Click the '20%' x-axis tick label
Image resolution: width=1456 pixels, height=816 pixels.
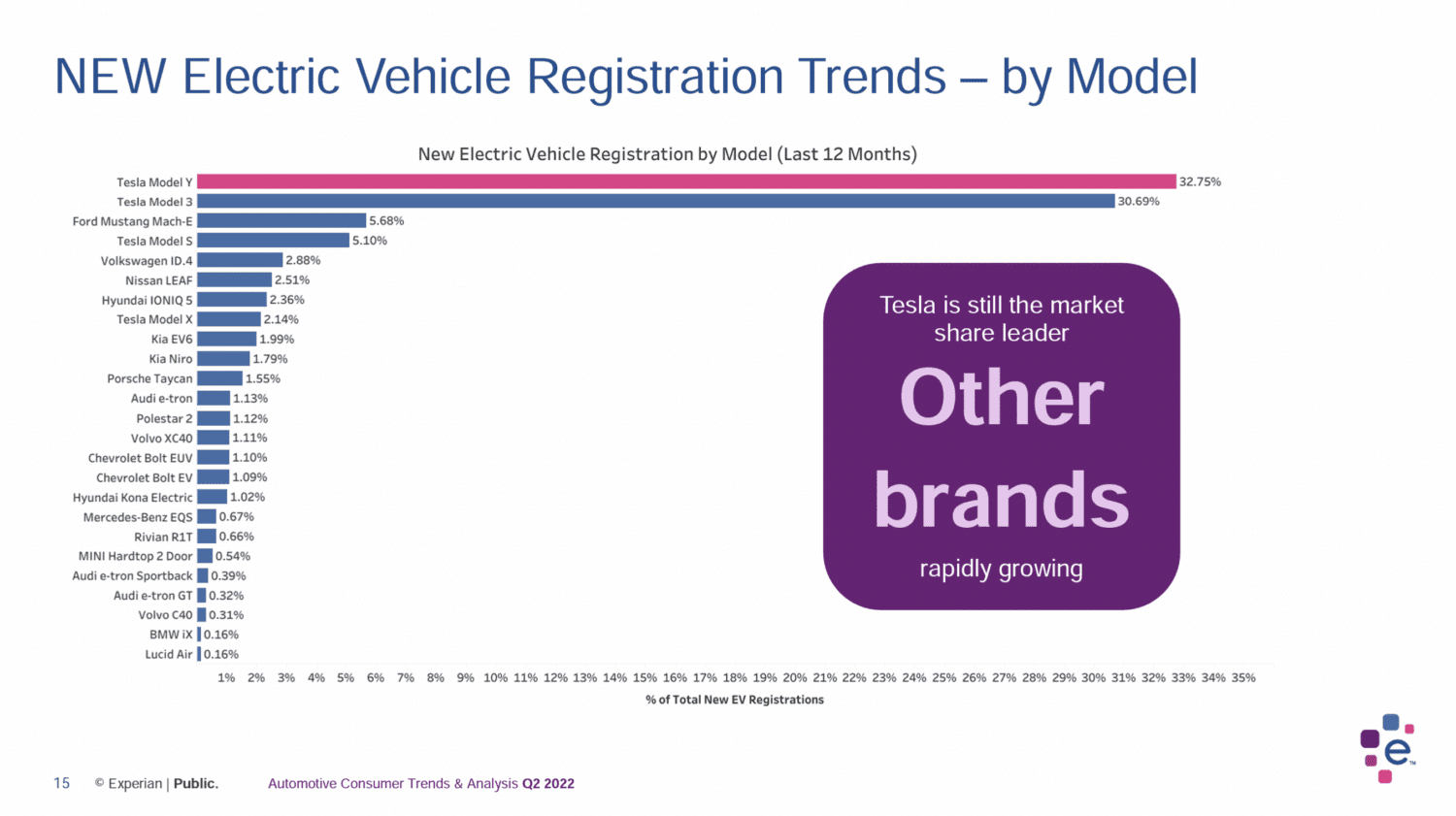(795, 677)
